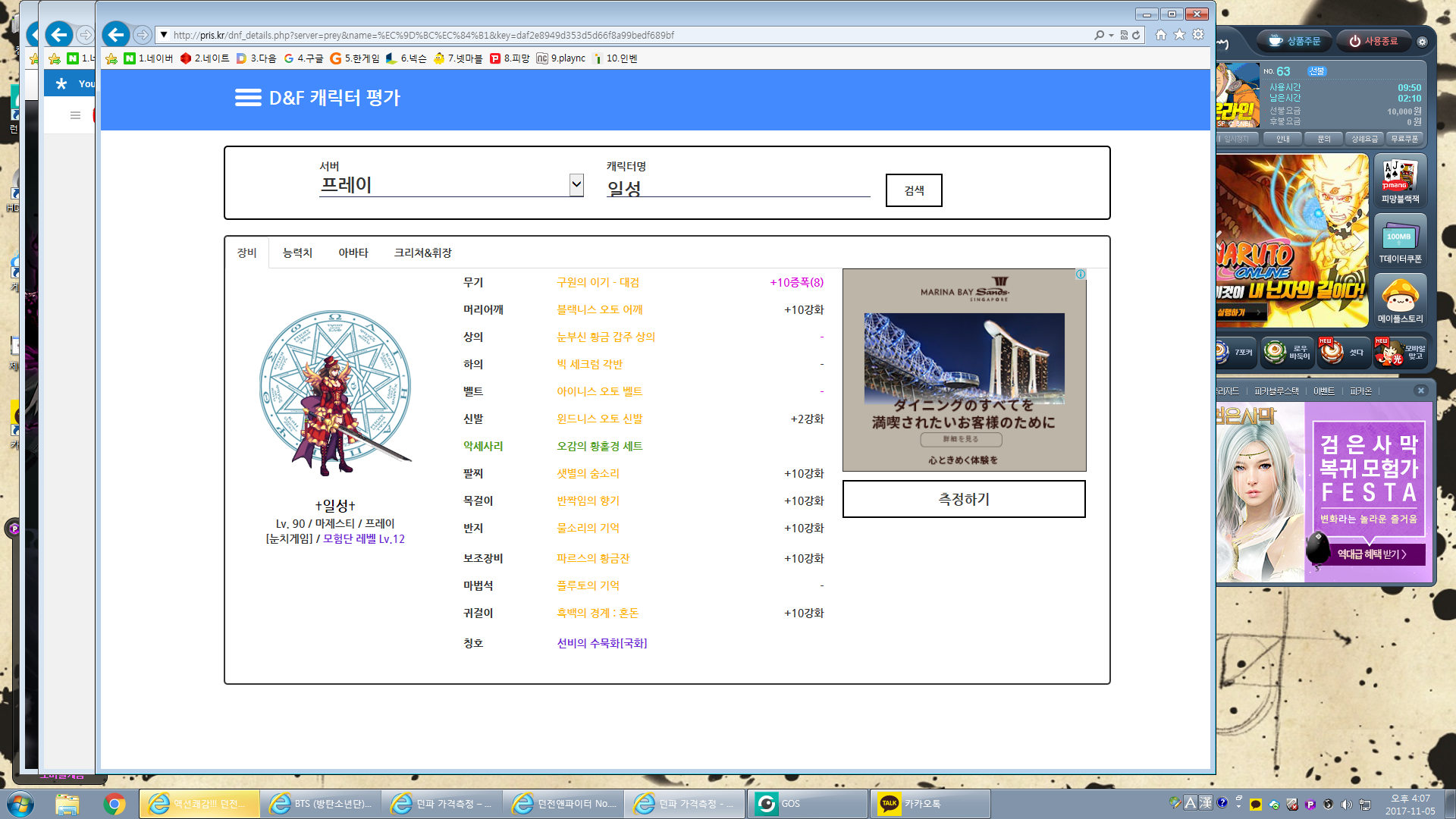Viewport: 1456px width, 819px height.
Task: Switch to the 크리쳐&휘장 tab
Action: pos(422,253)
